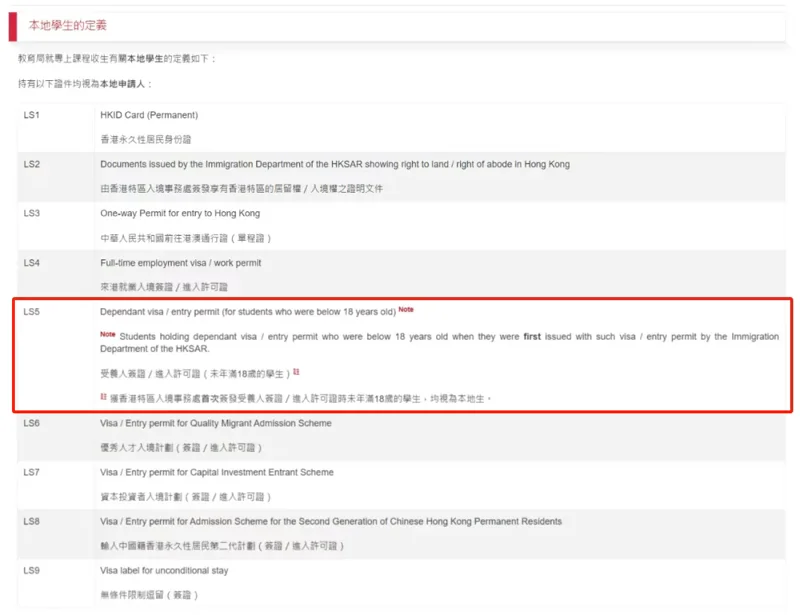The height and width of the screenshot is (615, 800).
Task: Click the text 輸入中國籍香港永久性居民第二代計劃
Action: 178,546
